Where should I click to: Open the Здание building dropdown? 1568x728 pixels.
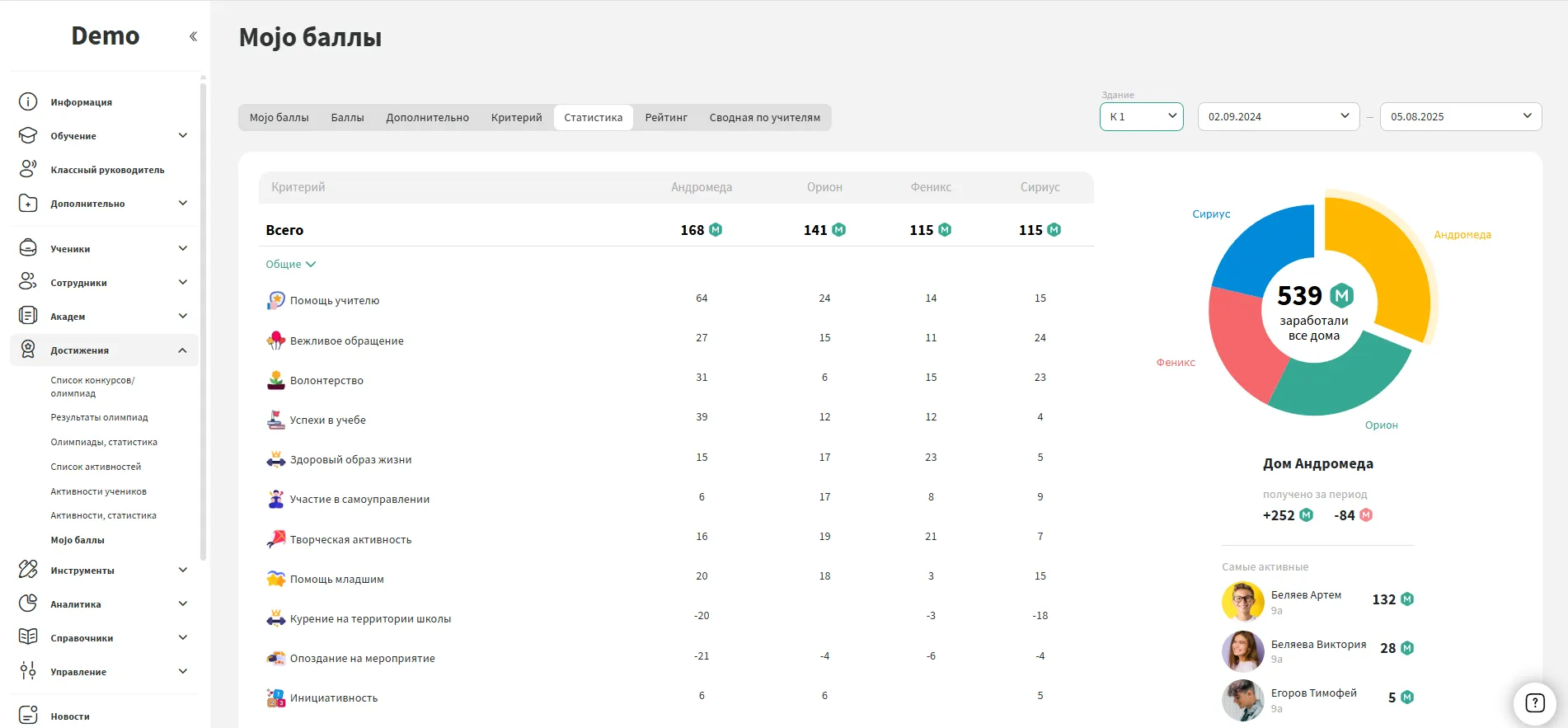[x=1141, y=116]
